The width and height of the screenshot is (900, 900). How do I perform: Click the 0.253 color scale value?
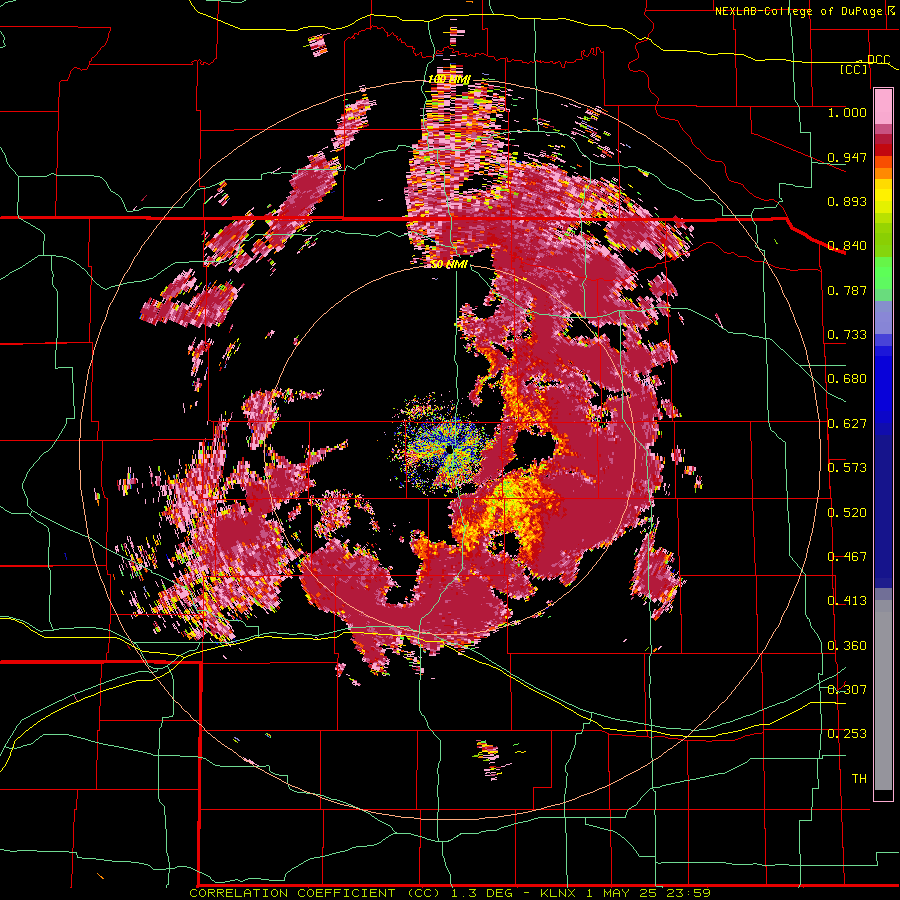847,734
